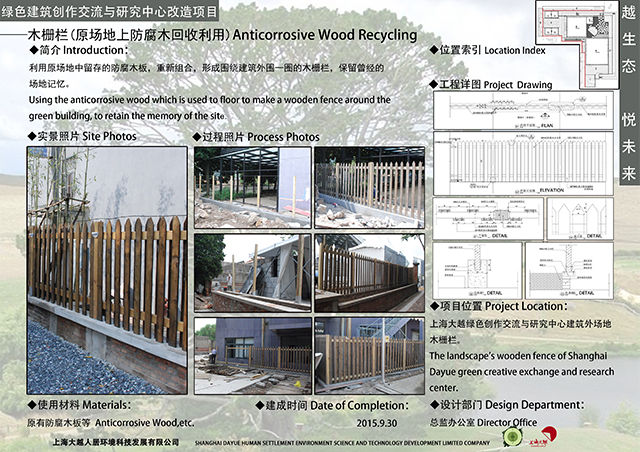This screenshot has height=452, width=640.
Task: Open process photo of posts on brick wall
Action: point(253,273)
